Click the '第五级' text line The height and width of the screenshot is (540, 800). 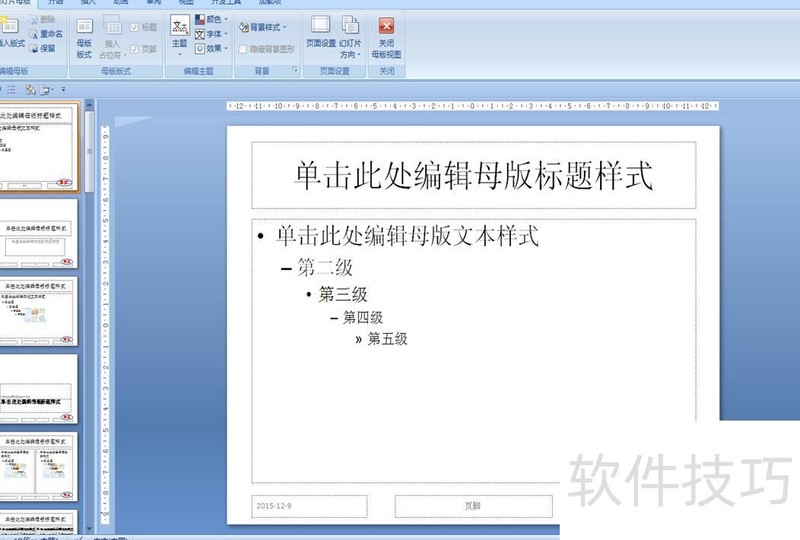coord(387,338)
